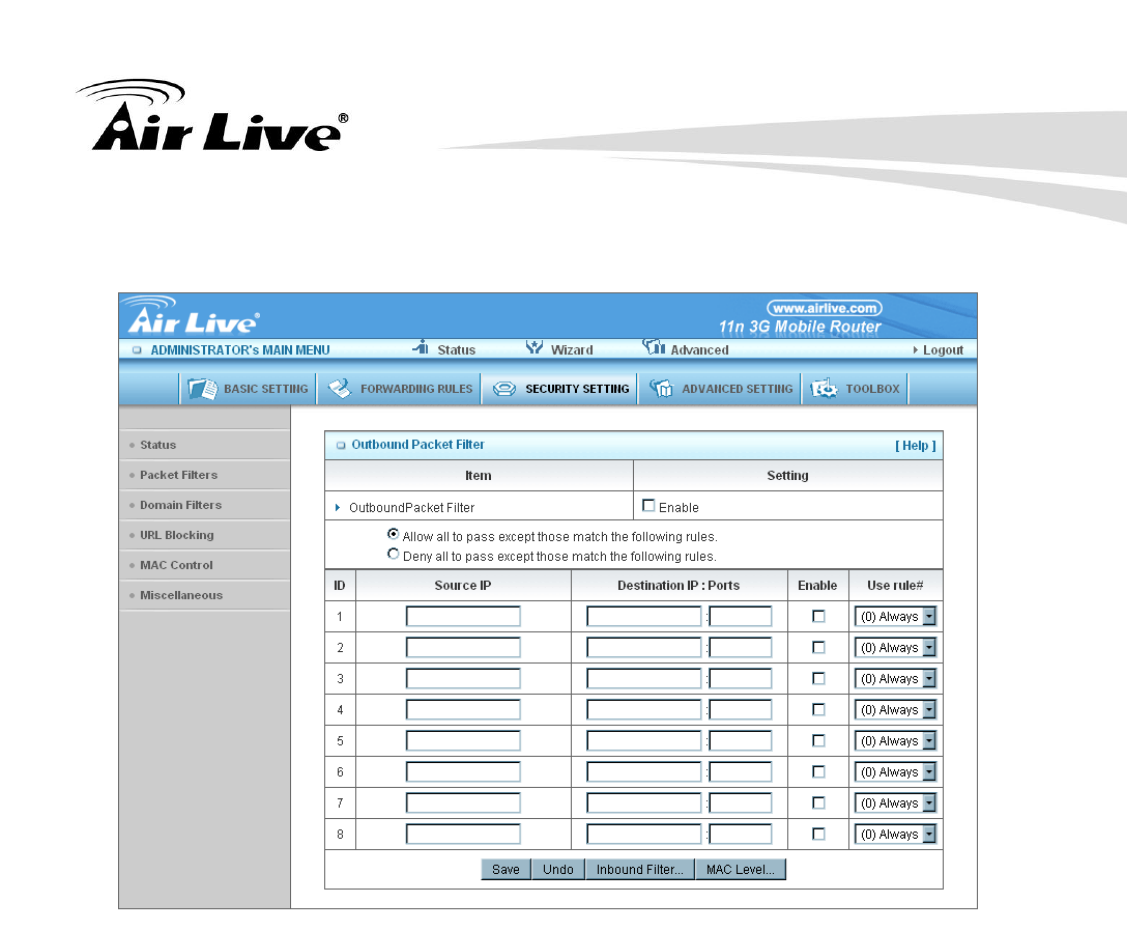Click the Forwarding Rules icon
Viewport: 1127px width, 930px height.
point(339,388)
